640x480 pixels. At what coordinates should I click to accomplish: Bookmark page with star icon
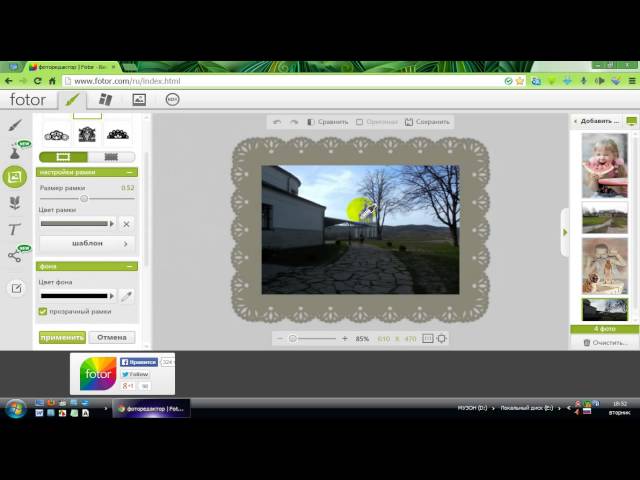520,81
